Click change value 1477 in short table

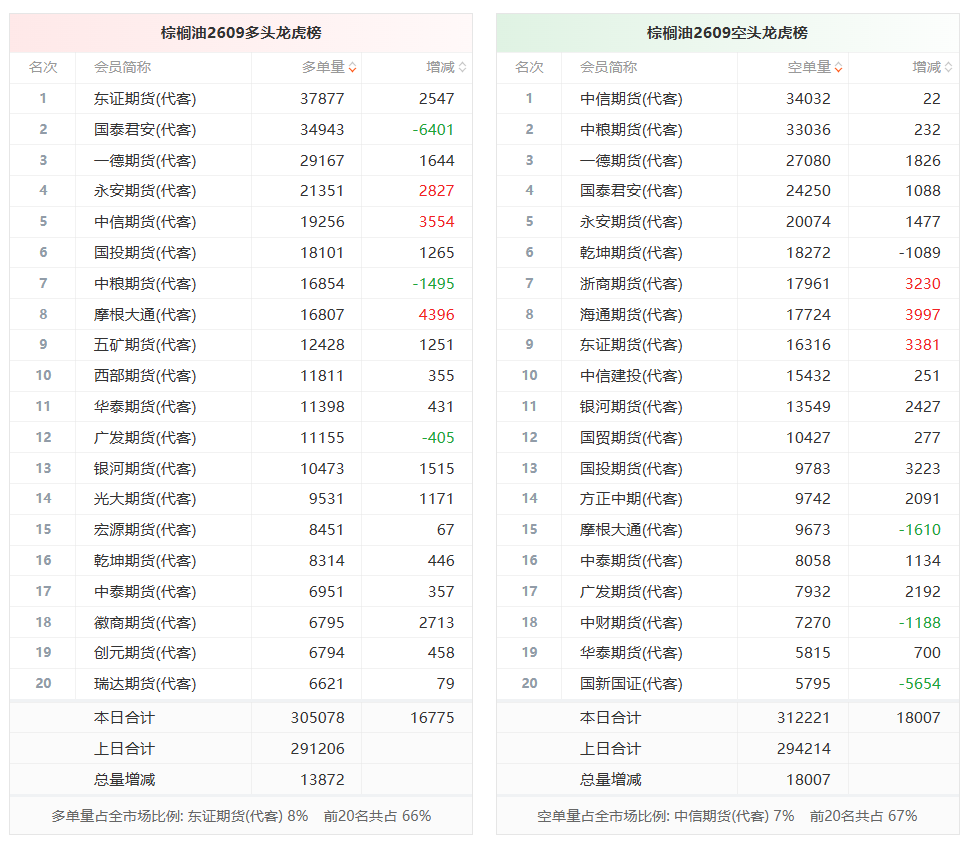pyautogui.click(x=923, y=222)
